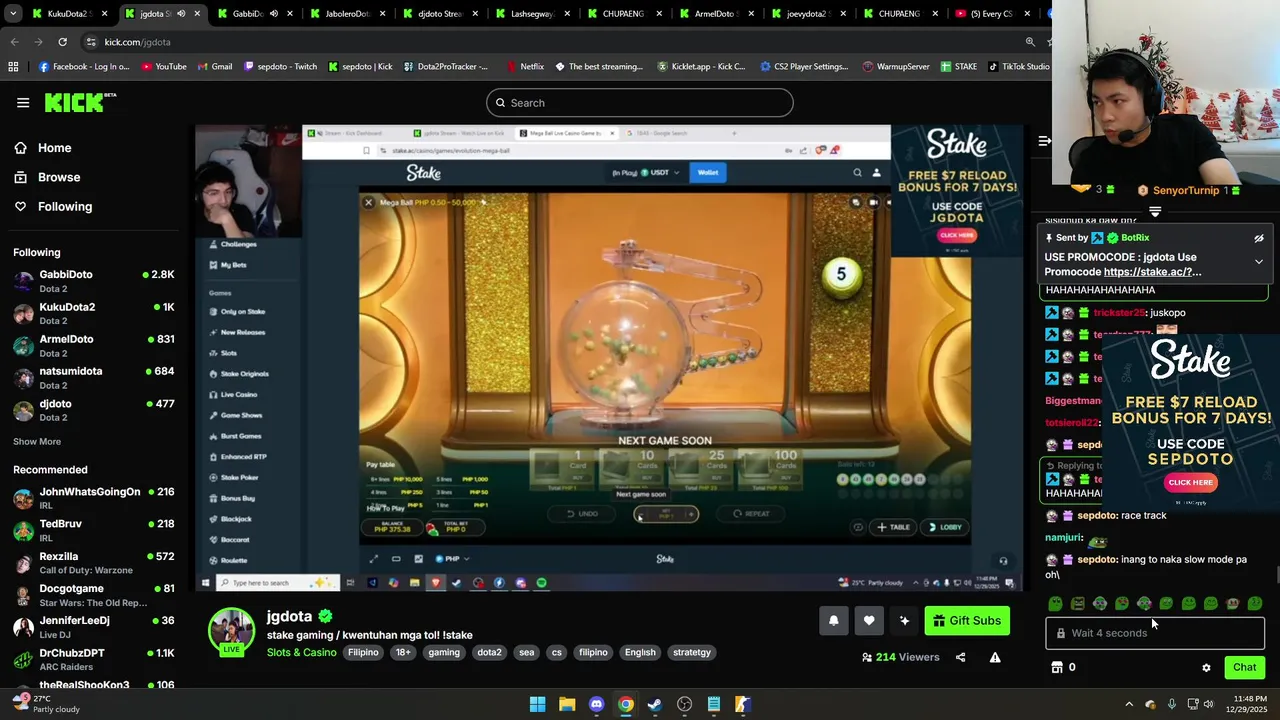Click the sparkle icon beside Gift Subs
Screen dimensions: 1280x720
904,621
